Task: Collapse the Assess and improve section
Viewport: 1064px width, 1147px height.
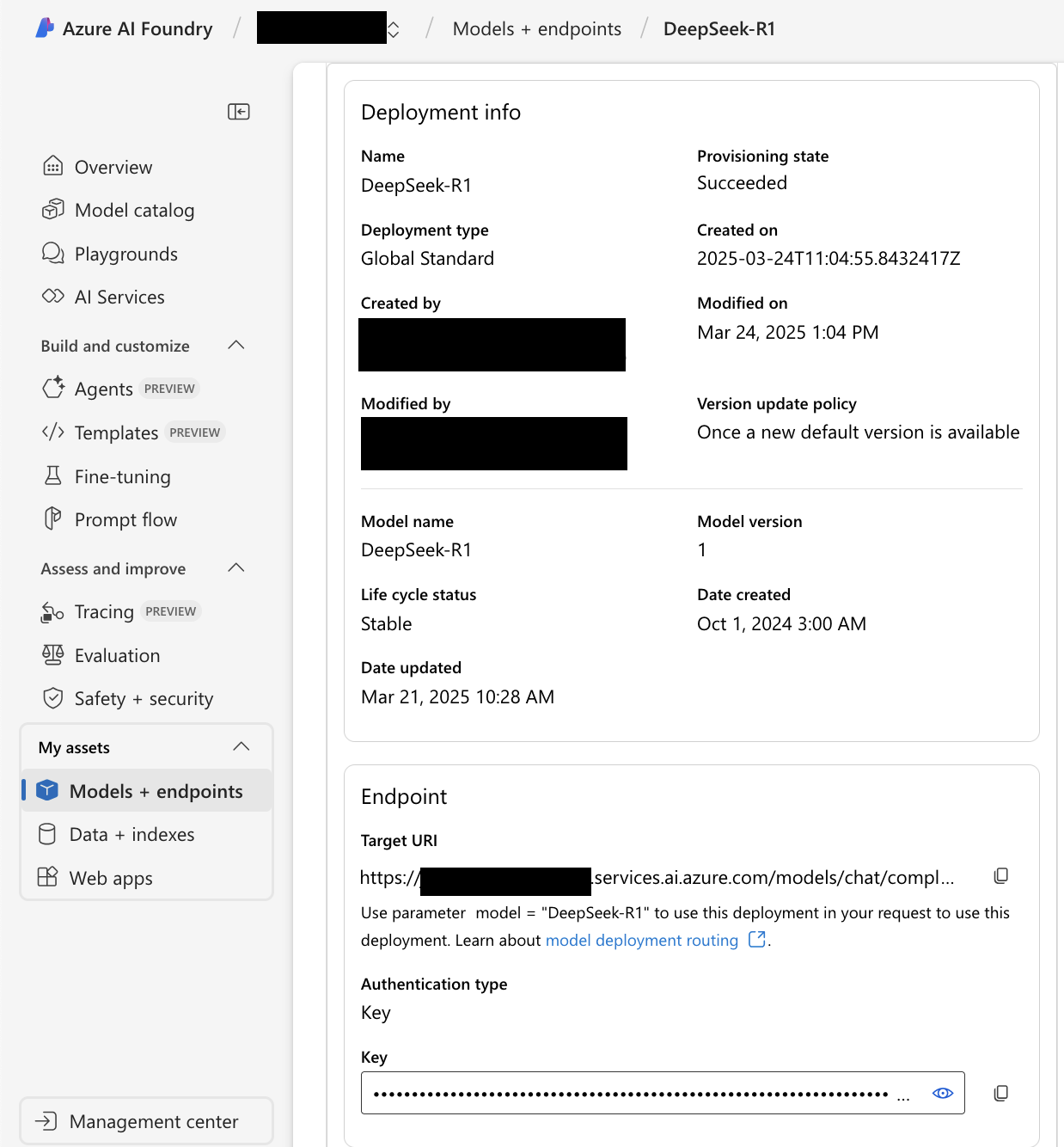Action: pyautogui.click(x=236, y=567)
